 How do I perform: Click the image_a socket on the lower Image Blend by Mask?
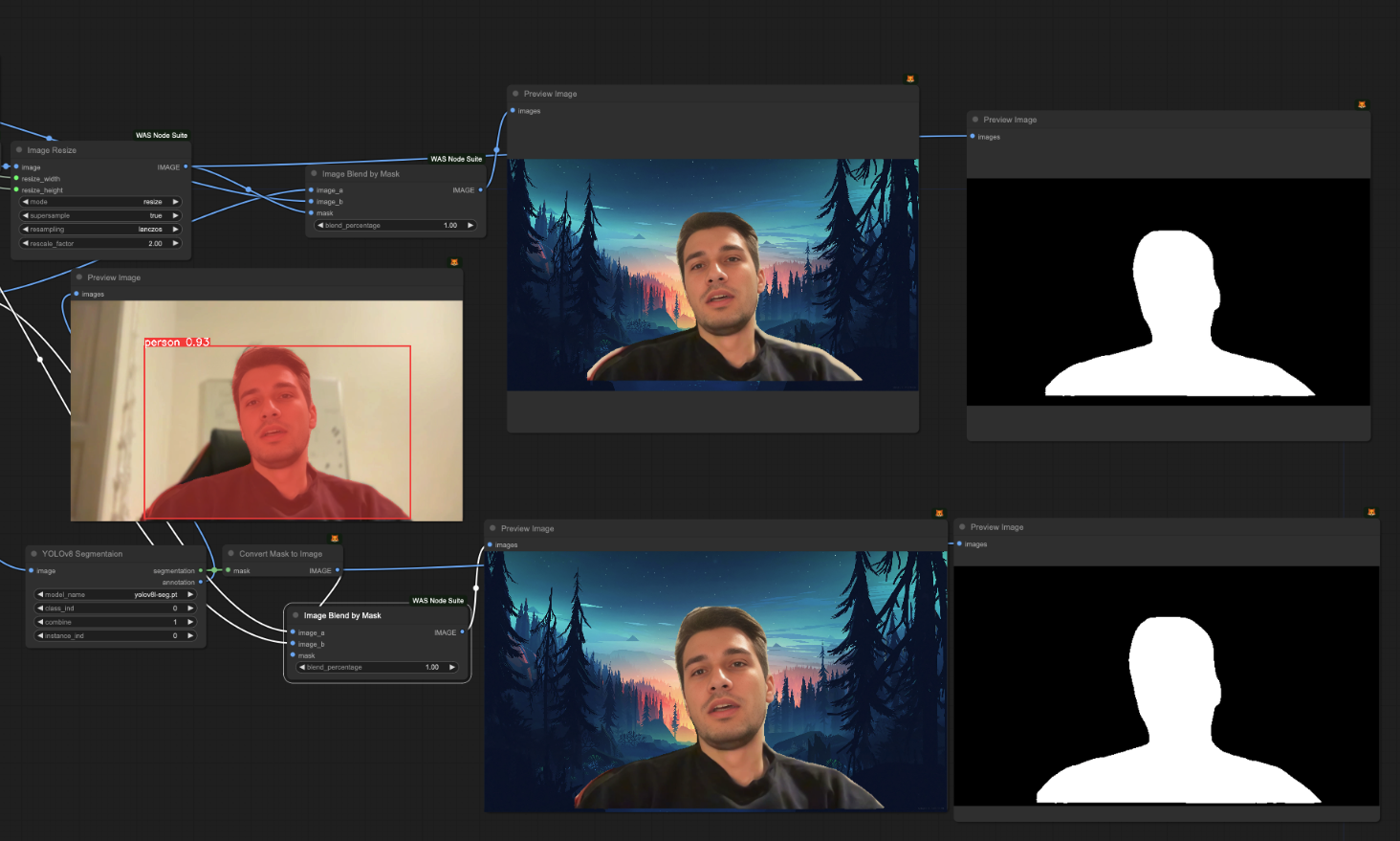tap(293, 631)
